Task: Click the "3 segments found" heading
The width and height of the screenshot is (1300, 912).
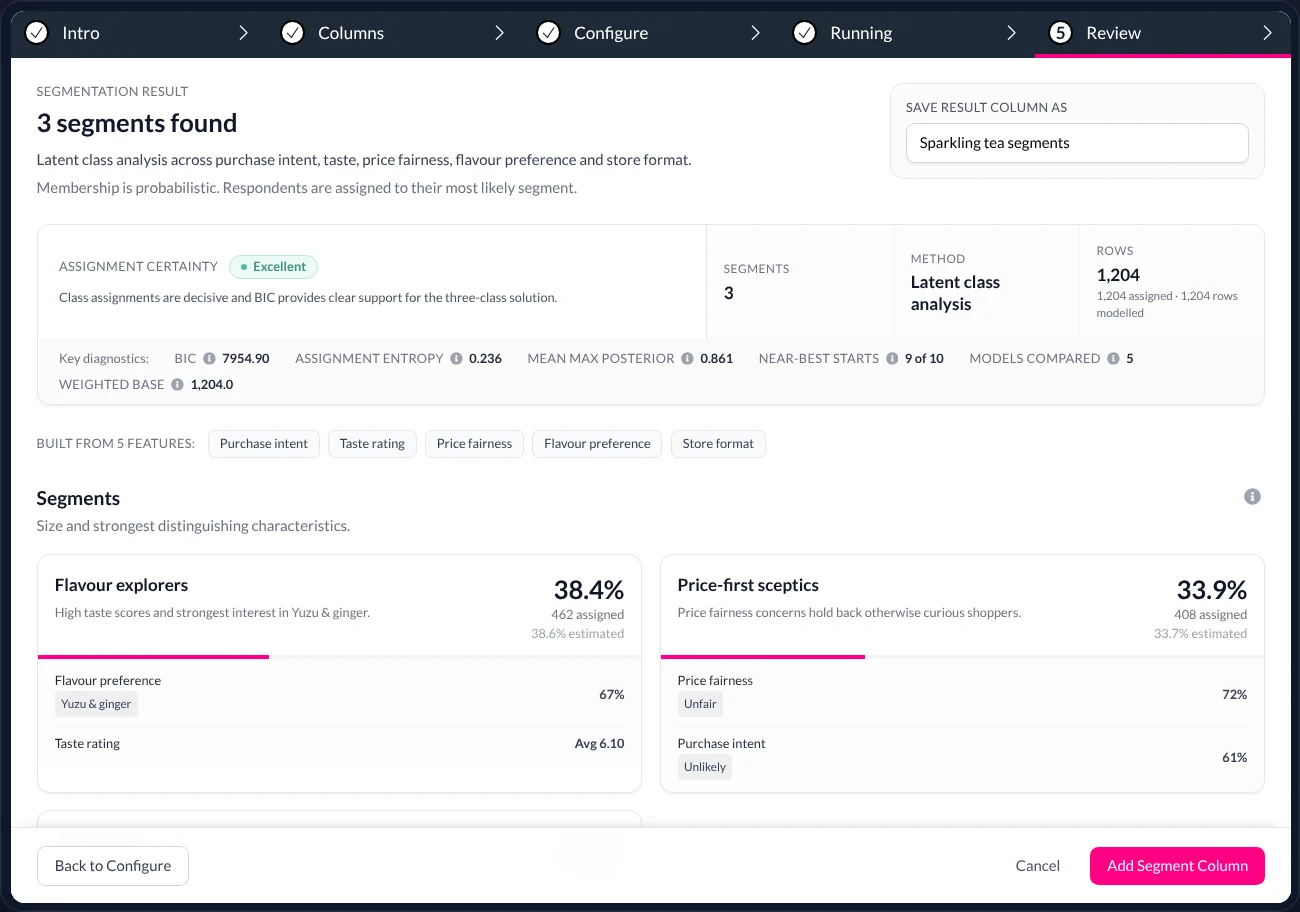Action: point(137,123)
